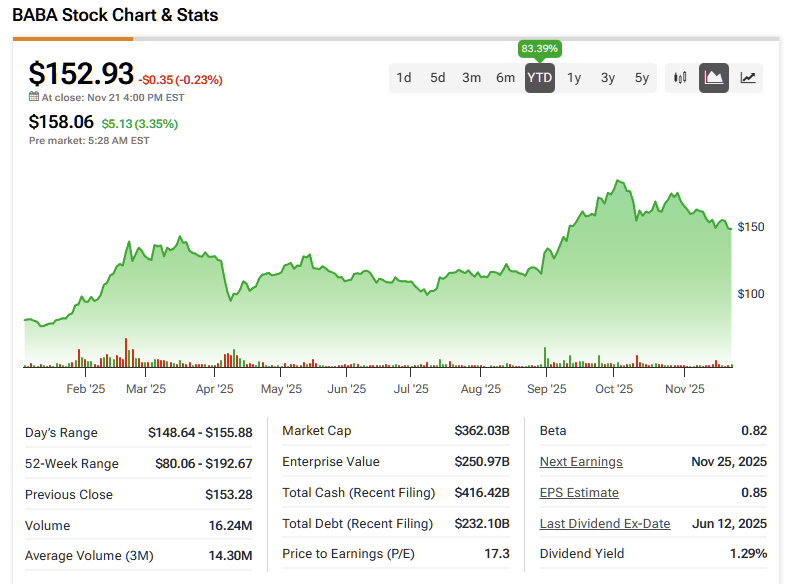Choose the 3m chart period
Viewport: 791px width, 584px height.
pos(472,78)
